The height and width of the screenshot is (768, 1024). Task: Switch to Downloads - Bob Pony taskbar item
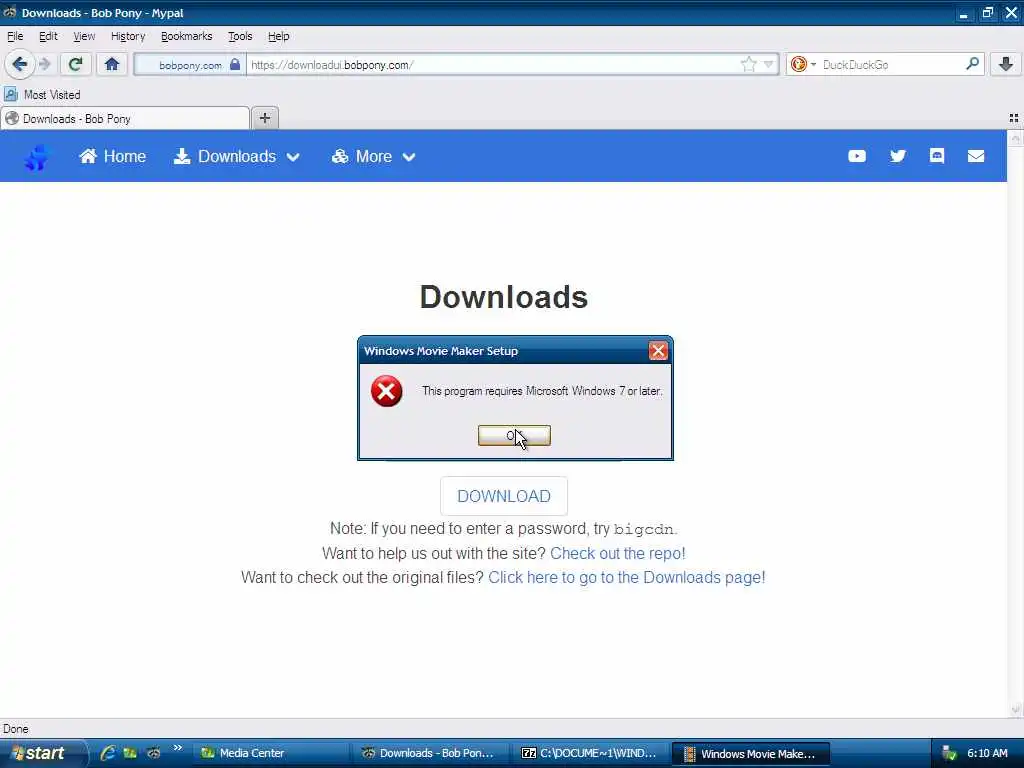[432, 754]
